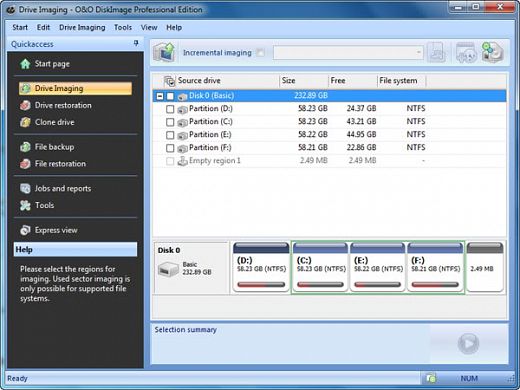Open the Clone drive icon
The height and width of the screenshot is (390, 520).
pos(25,122)
